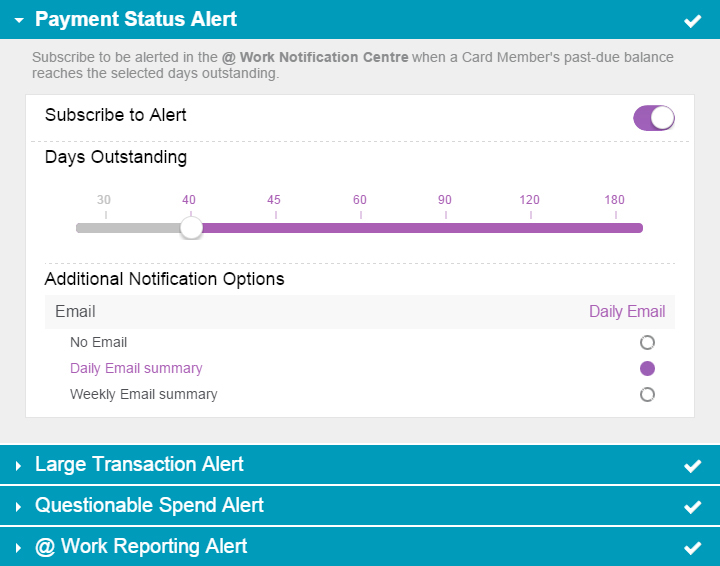Click the Daily Email summary label
This screenshot has width=720, height=566.
click(x=136, y=368)
